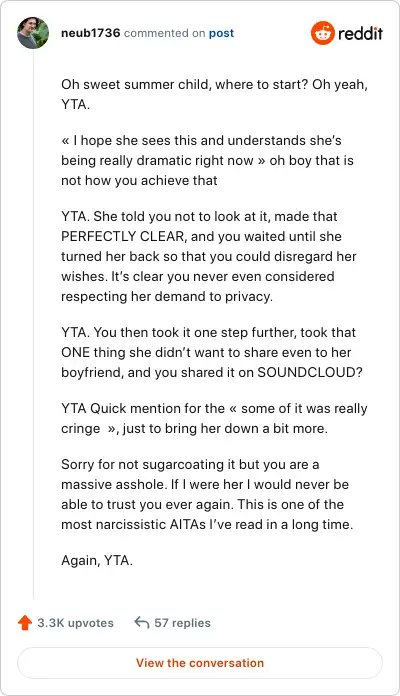Open neub1736's profile avatar

pyautogui.click(x=33, y=33)
